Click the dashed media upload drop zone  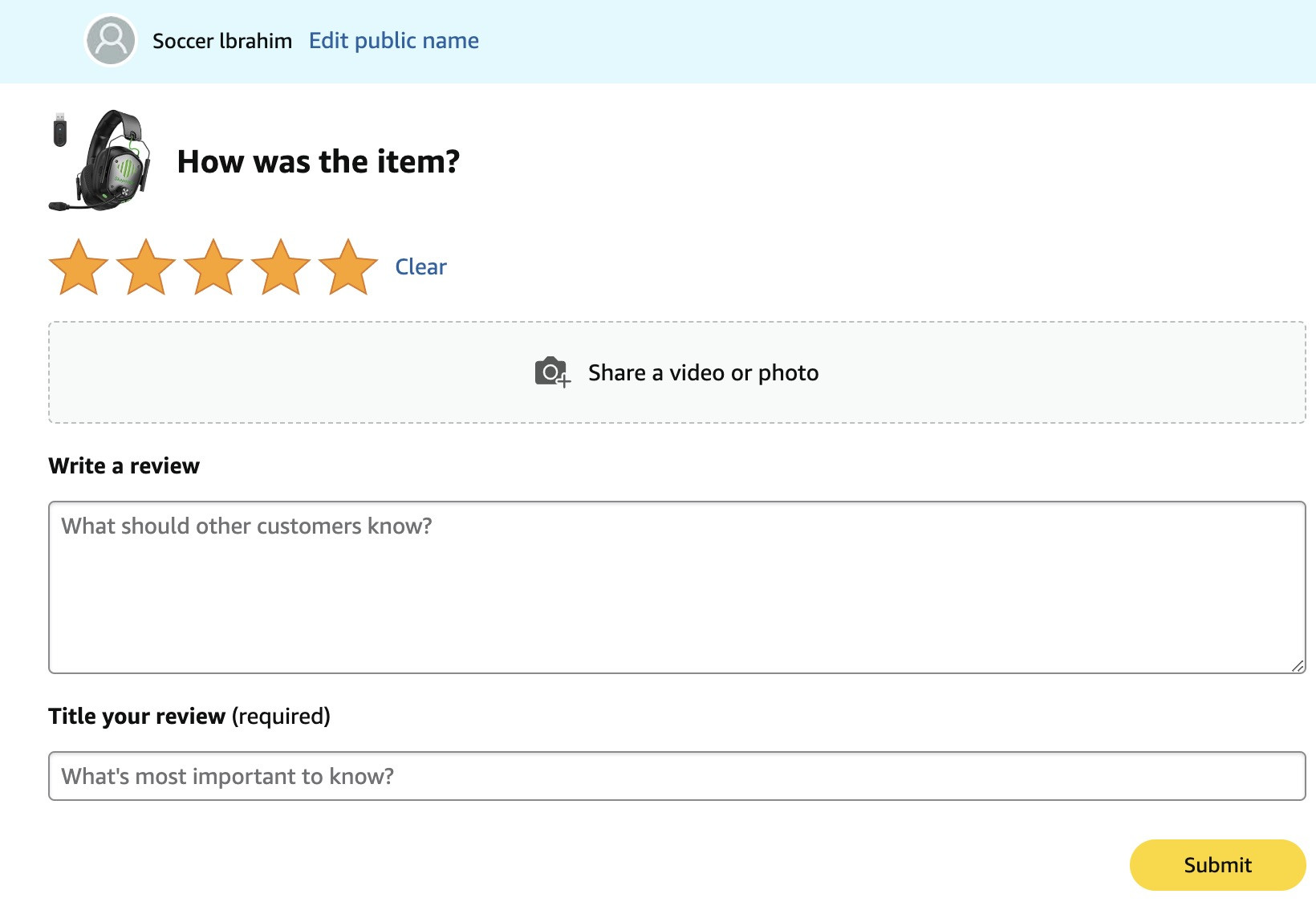tap(677, 372)
